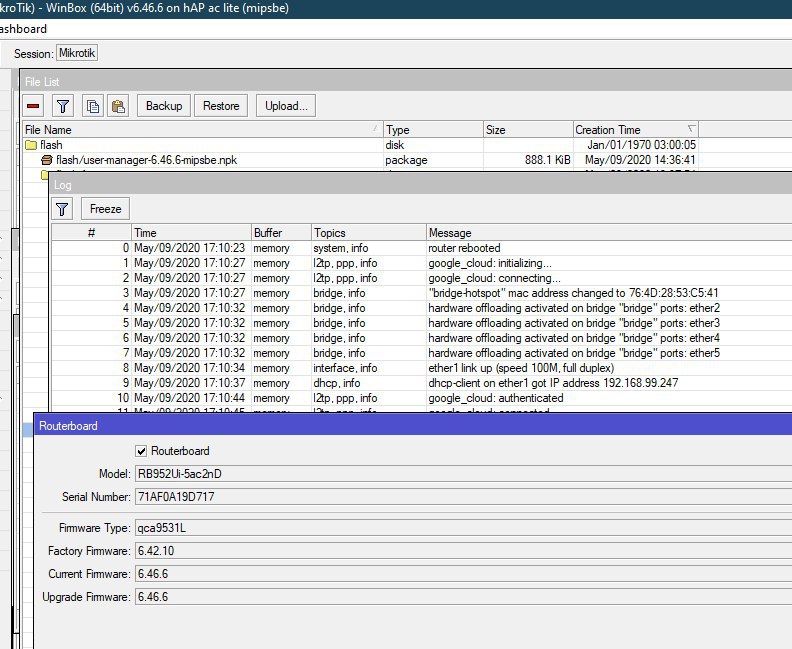Image resolution: width=792 pixels, height=649 pixels.
Task: Select log entry 'google_cloud: authenticated'
Action: click(x=422, y=398)
